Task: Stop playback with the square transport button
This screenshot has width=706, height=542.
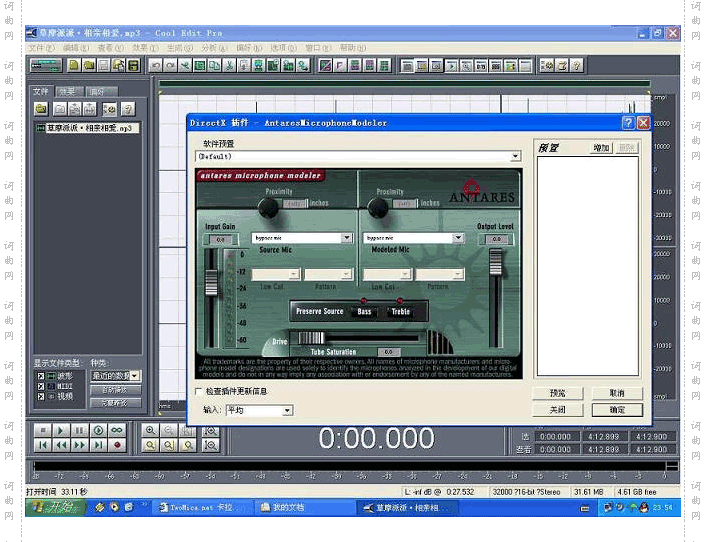Action: [x=43, y=430]
